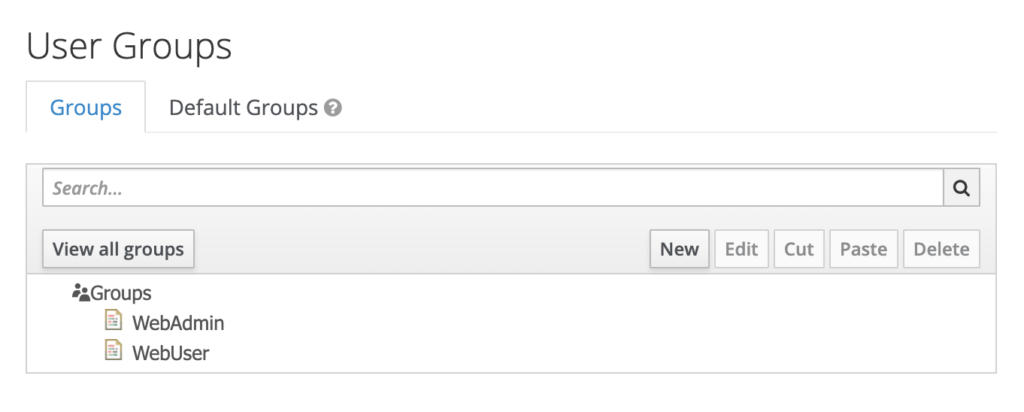Screen dimensions: 1024x412
Task: Create a group with the New button
Action: point(679,249)
